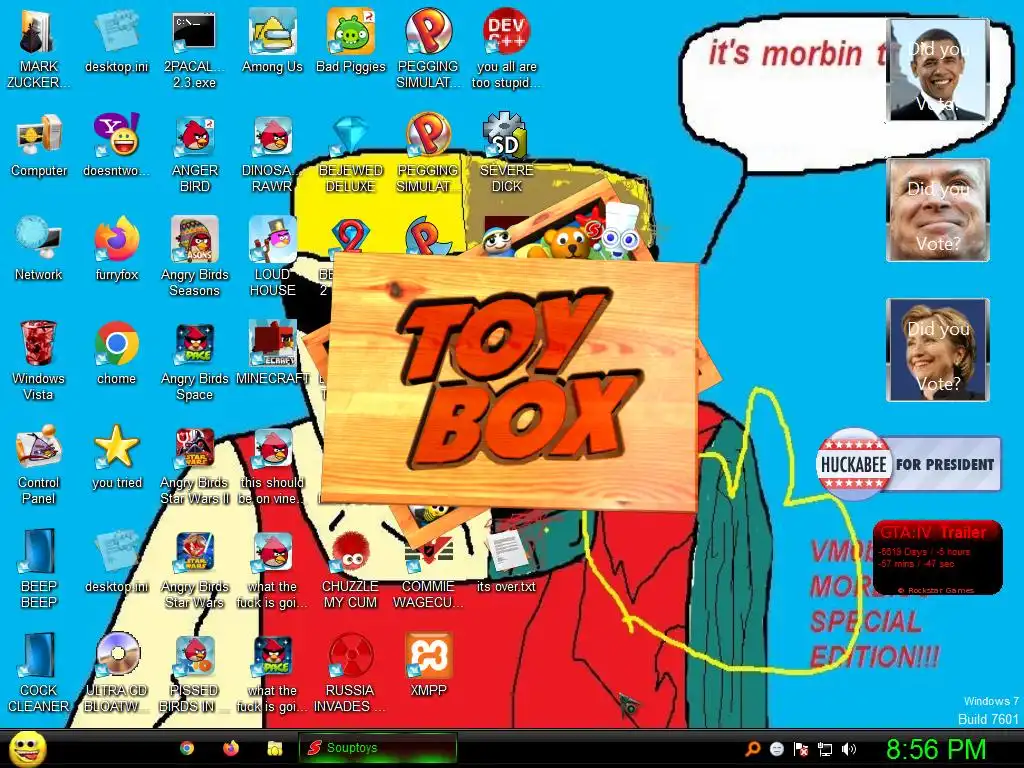Click the smiley face Start button
The height and width of the screenshot is (768, 1024).
[27, 748]
